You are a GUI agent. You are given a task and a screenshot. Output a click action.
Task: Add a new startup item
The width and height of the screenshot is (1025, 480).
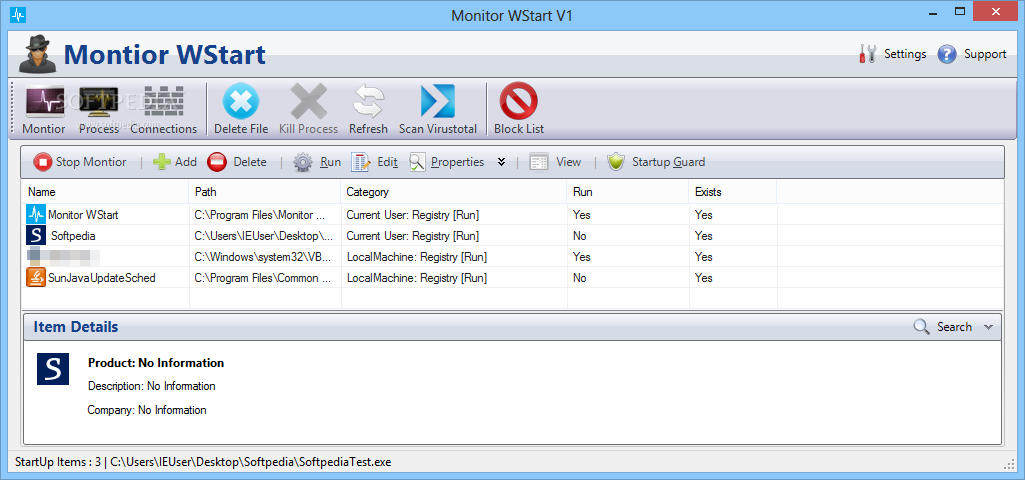(x=175, y=162)
